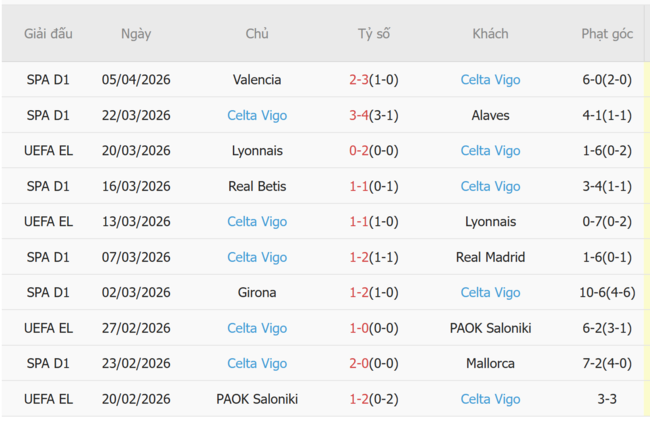The image size is (650, 426).
Task: Click the 'Giải đấu' column header
Action: [x=49, y=34]
